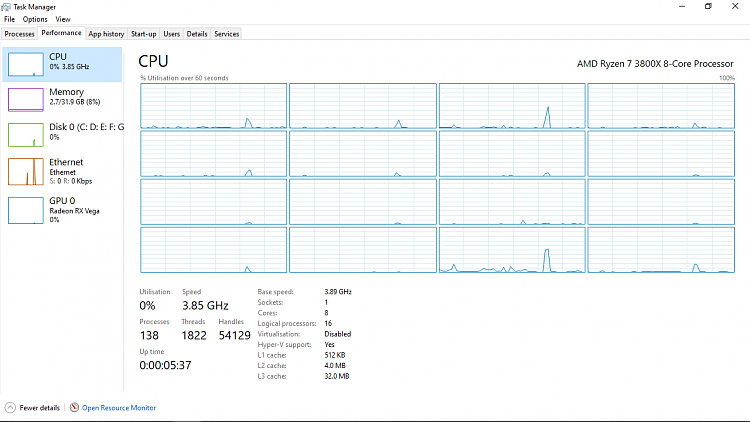
Task: Click the CPU heading in main panel
Action: click(x=153, y=61)
